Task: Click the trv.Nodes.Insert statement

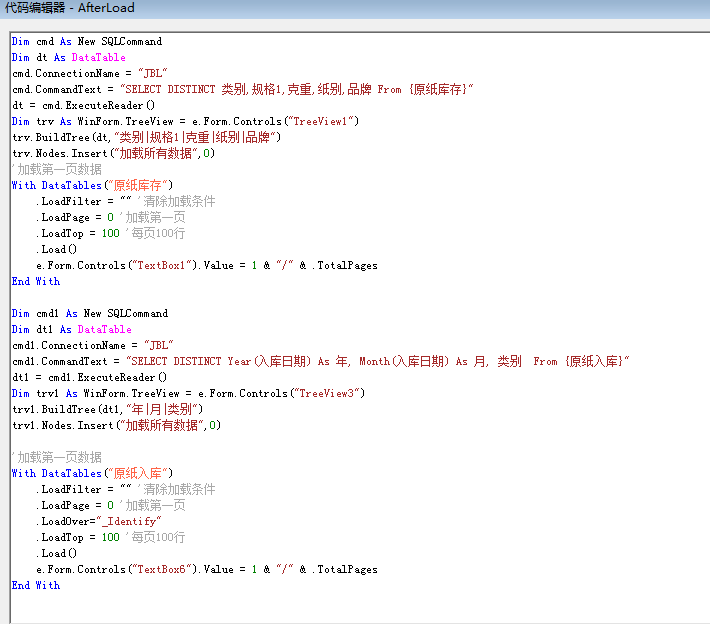Action: (x=113, y=153)
